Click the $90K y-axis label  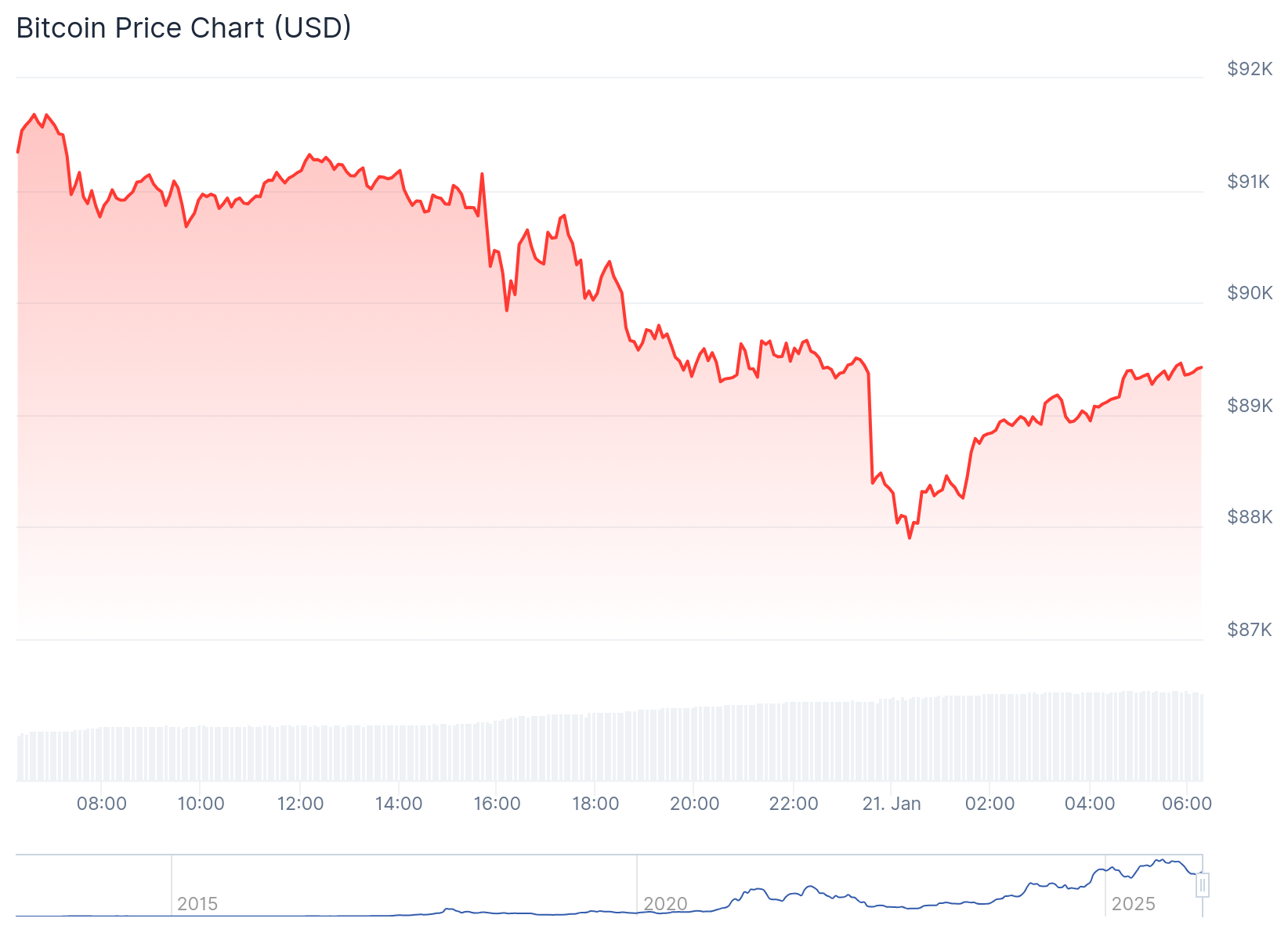point(1250,293)
